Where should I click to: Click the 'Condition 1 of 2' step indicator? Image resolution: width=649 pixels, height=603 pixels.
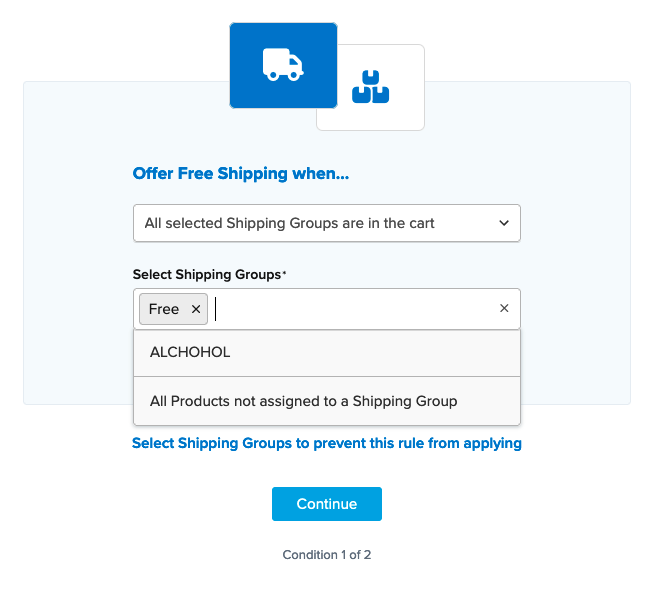(x=326, y=555)
